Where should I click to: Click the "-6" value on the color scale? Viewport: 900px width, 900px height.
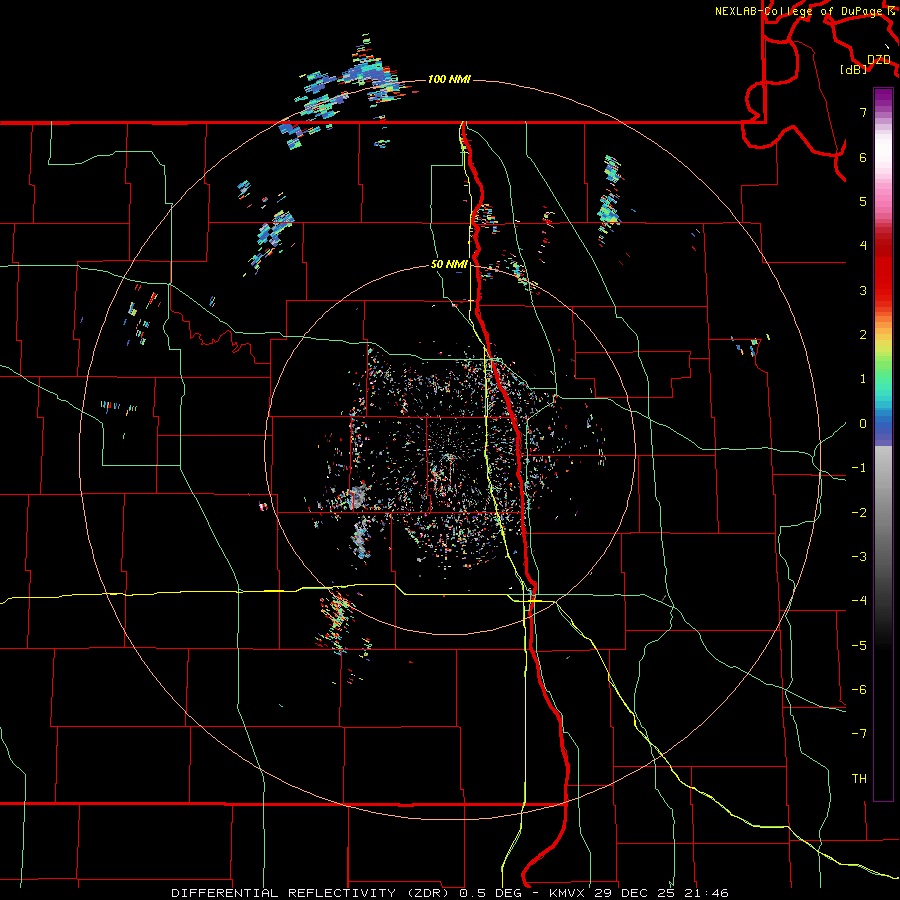[859, 690]
